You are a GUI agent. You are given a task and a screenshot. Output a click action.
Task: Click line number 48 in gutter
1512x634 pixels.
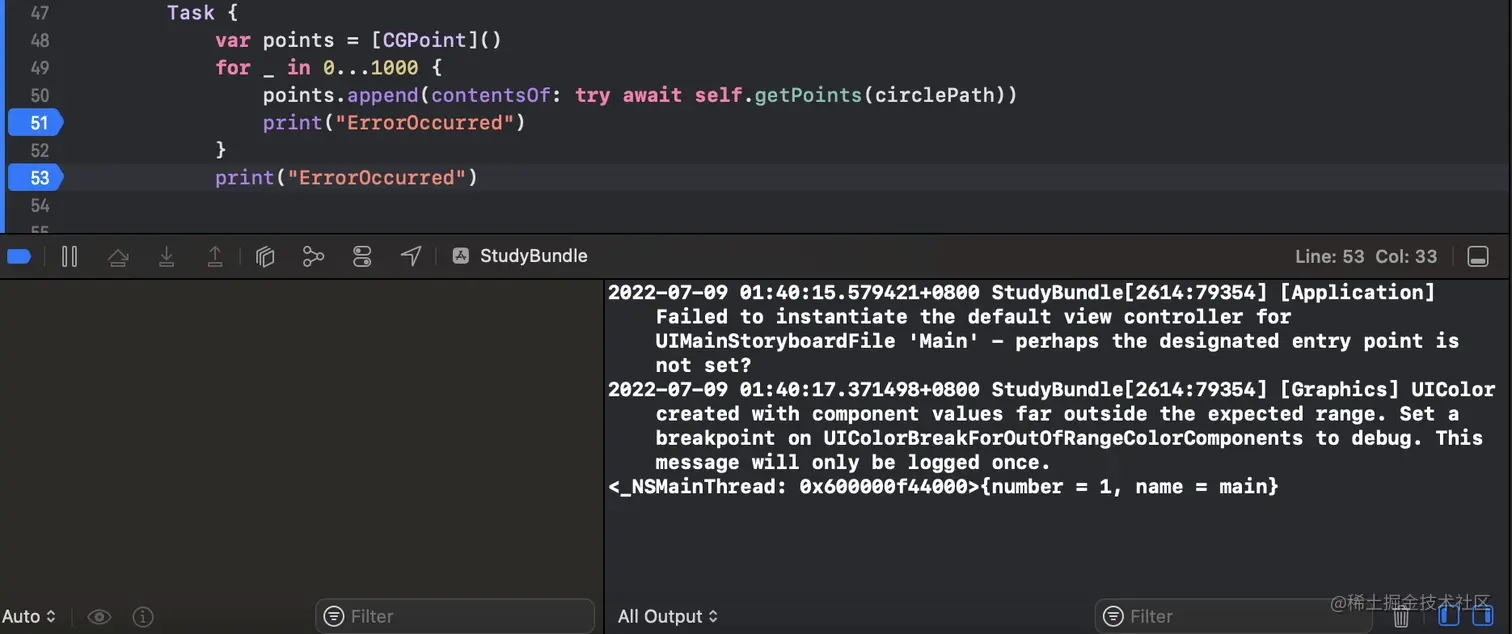click(39, 40)
